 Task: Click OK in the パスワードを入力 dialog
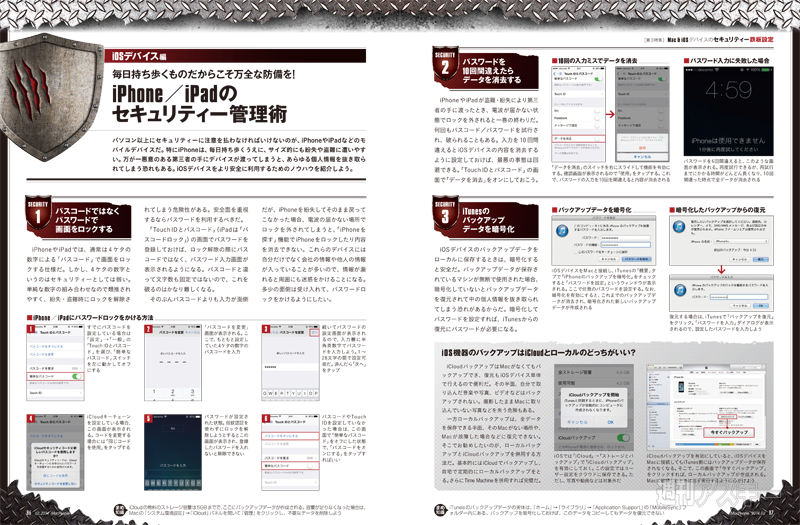(x=760, y=306)
